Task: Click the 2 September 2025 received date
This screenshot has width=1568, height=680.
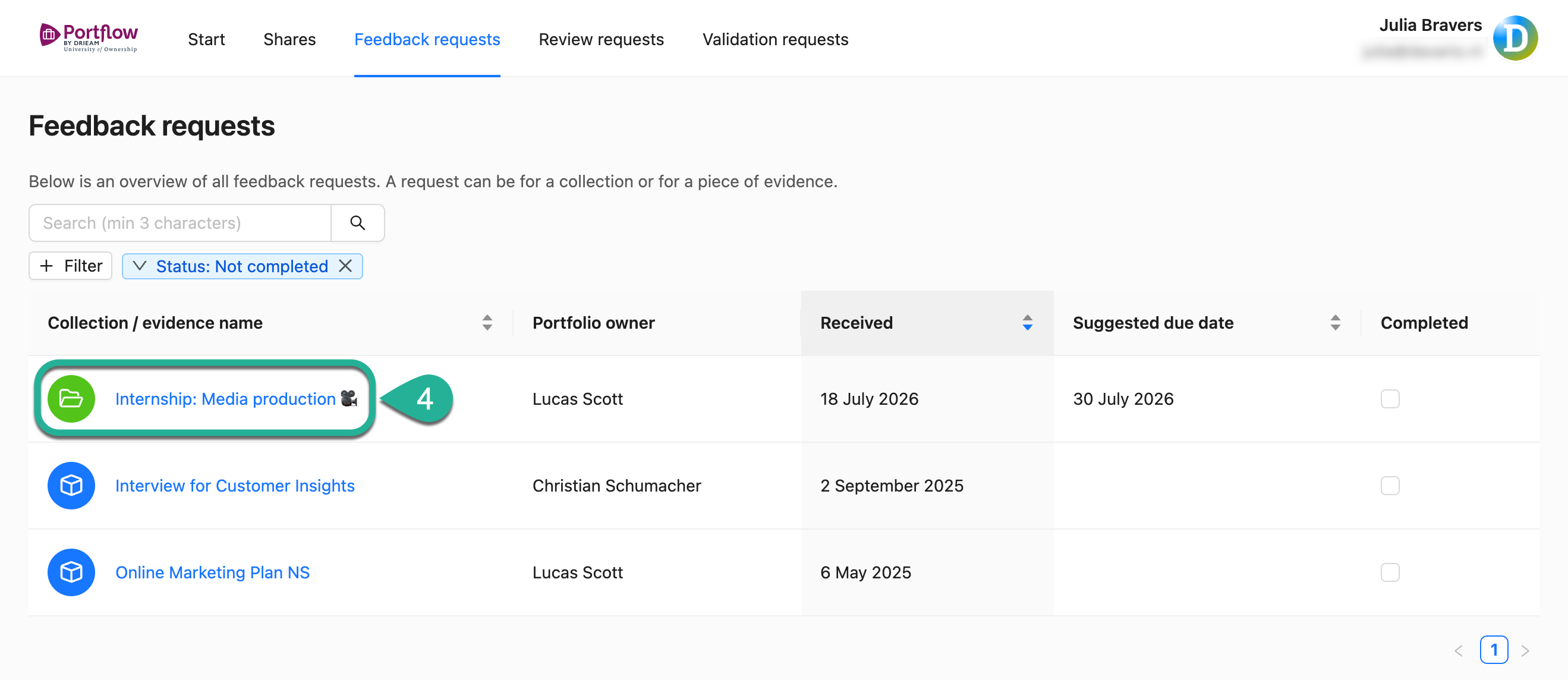Action: click(x=892, y=486)
